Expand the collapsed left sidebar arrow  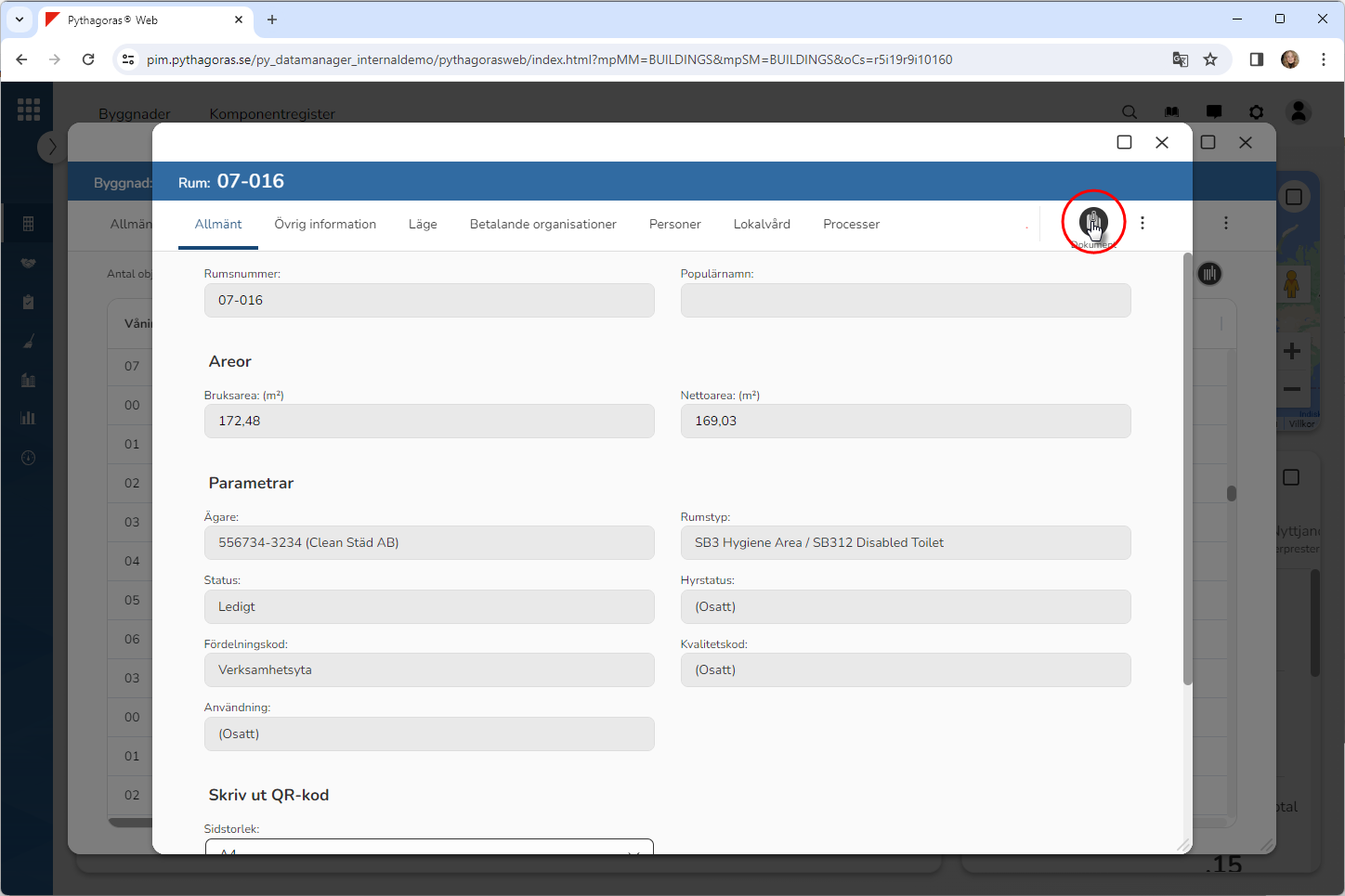[52, 147]
